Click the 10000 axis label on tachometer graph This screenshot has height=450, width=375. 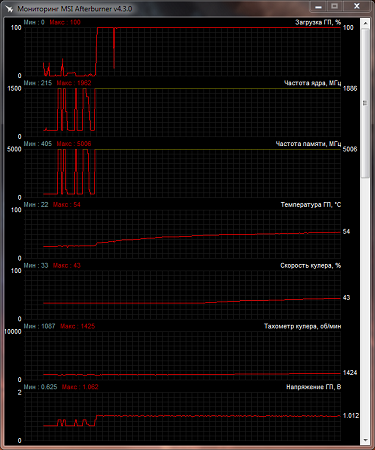pyautogui.click(x=13, y=331)
